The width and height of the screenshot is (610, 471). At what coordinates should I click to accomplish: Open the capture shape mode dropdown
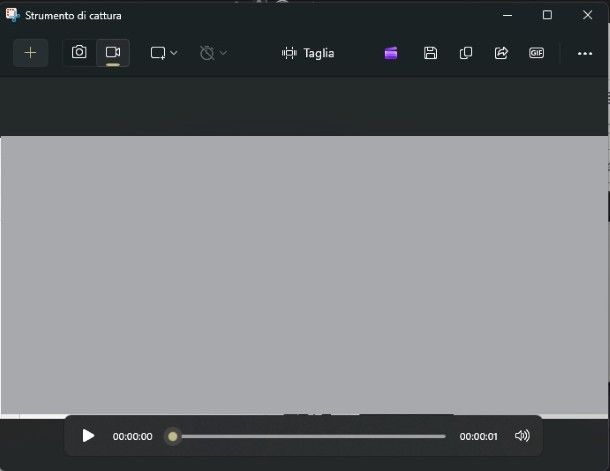(164, 53)
